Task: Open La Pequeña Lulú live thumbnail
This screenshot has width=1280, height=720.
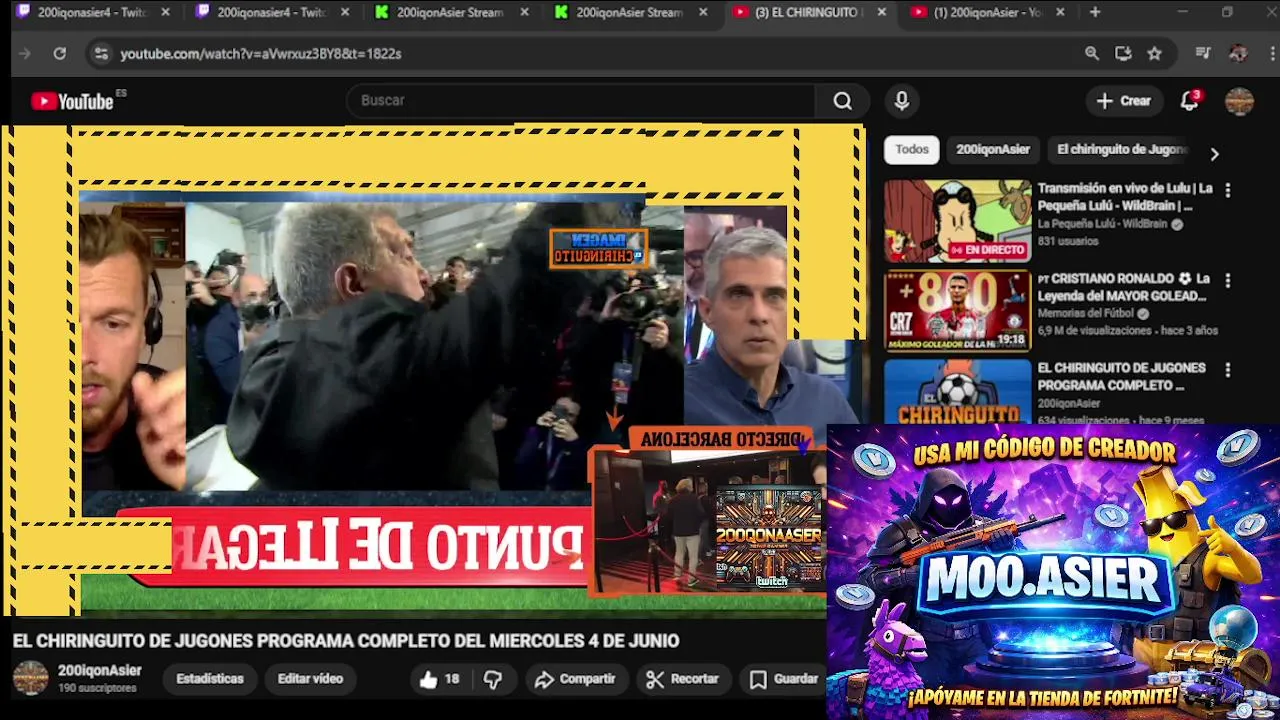Action: [957, 221]
